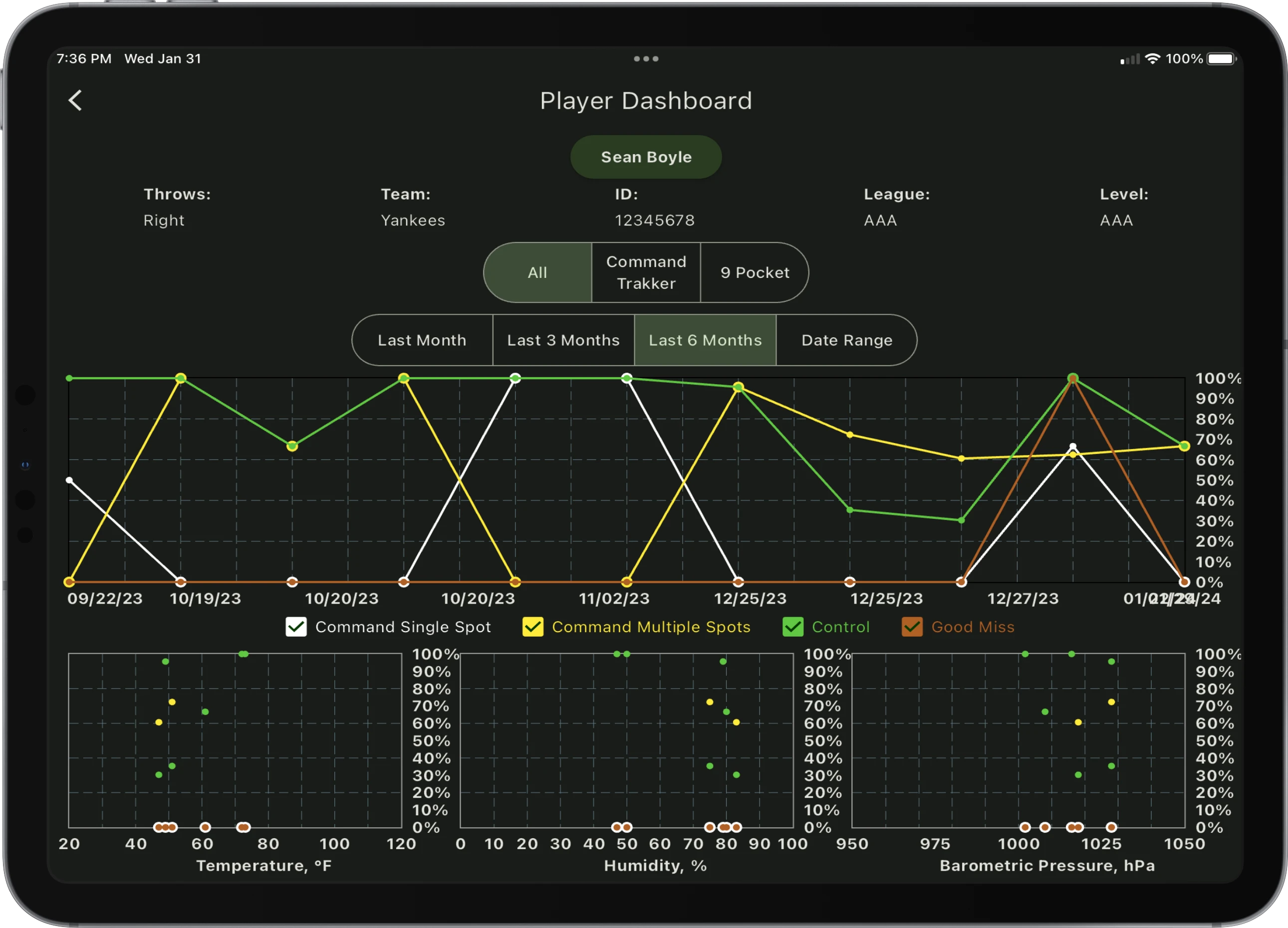Uncheck Command Single Spot checkbox

pyautogui.click(x=296, y=627)
